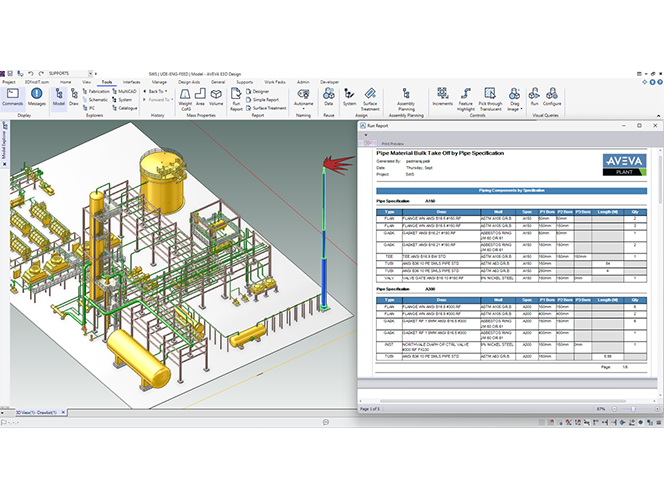Viewport: 664px width, 498px height.
Task: Click the Run Report icon
Action: pyautogui.click(x=236, y=97)
